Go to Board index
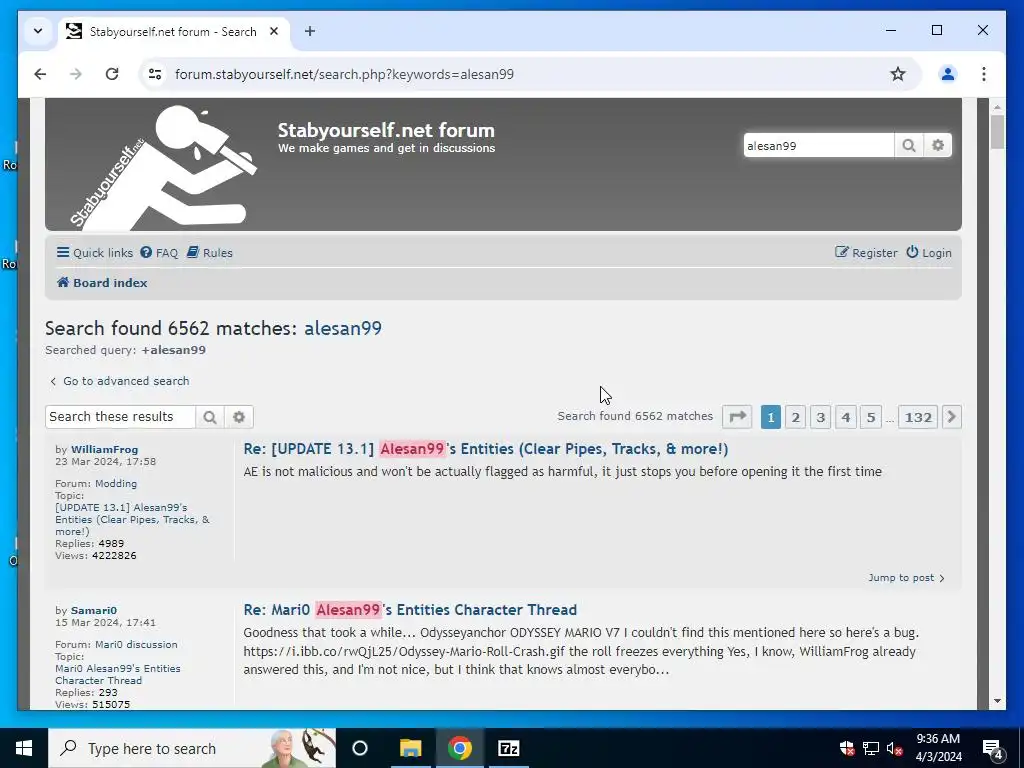1024x768 pixels. (102, 283)
